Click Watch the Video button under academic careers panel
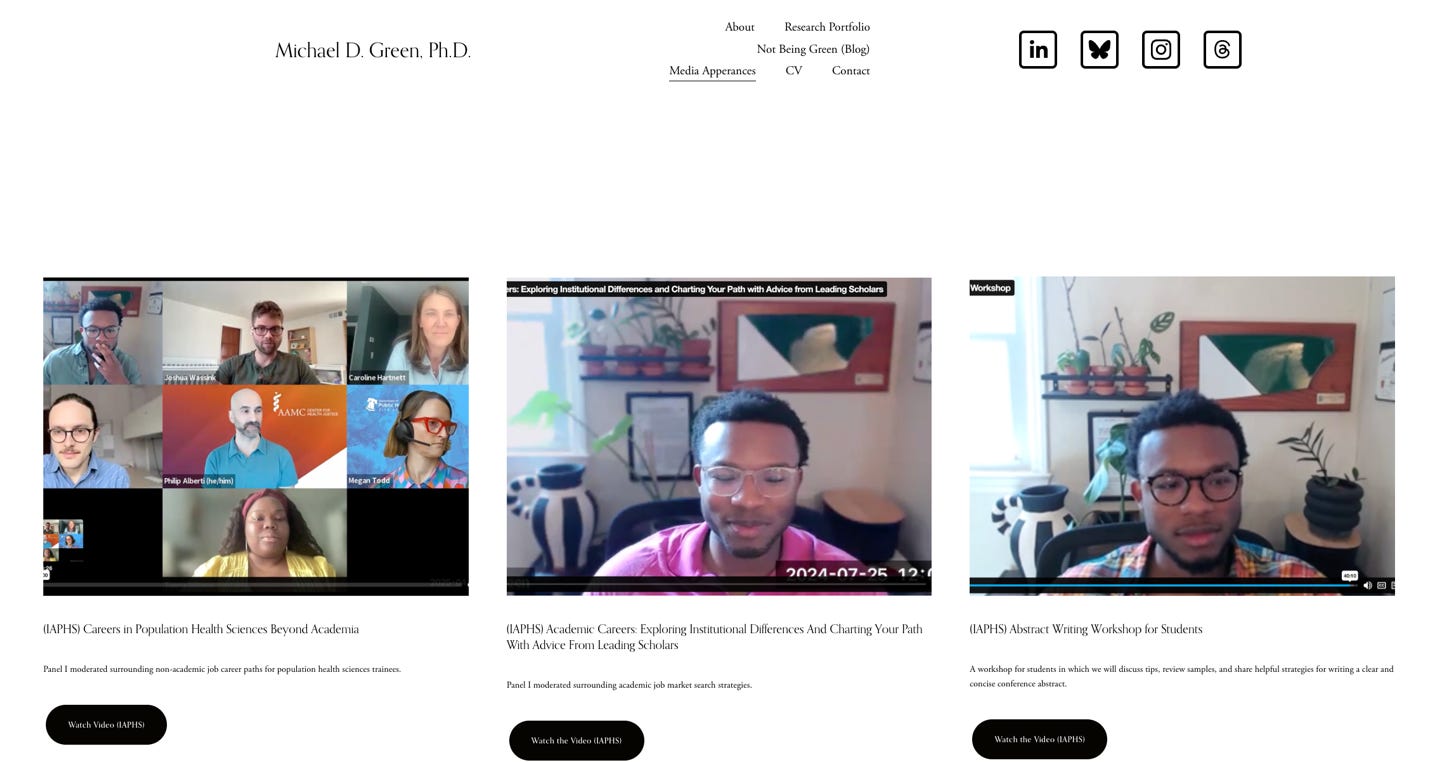The image size is (1432, 762). tap(576, 740)
